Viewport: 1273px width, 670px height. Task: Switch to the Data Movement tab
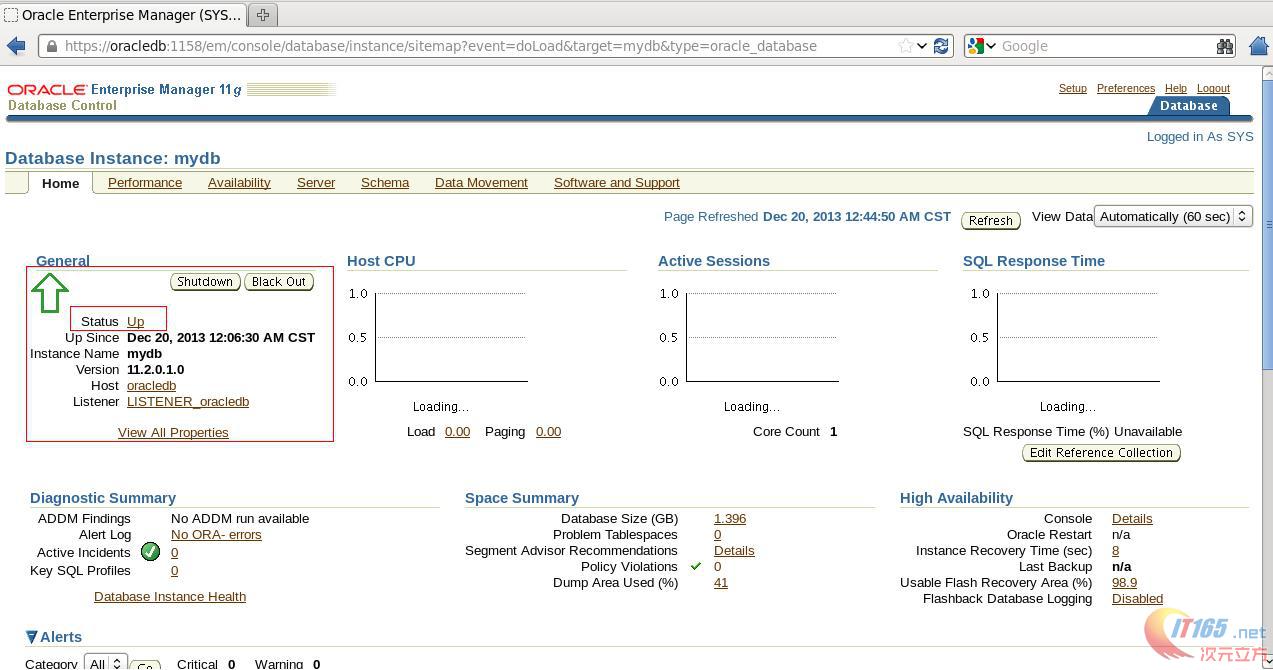(481, 183)
